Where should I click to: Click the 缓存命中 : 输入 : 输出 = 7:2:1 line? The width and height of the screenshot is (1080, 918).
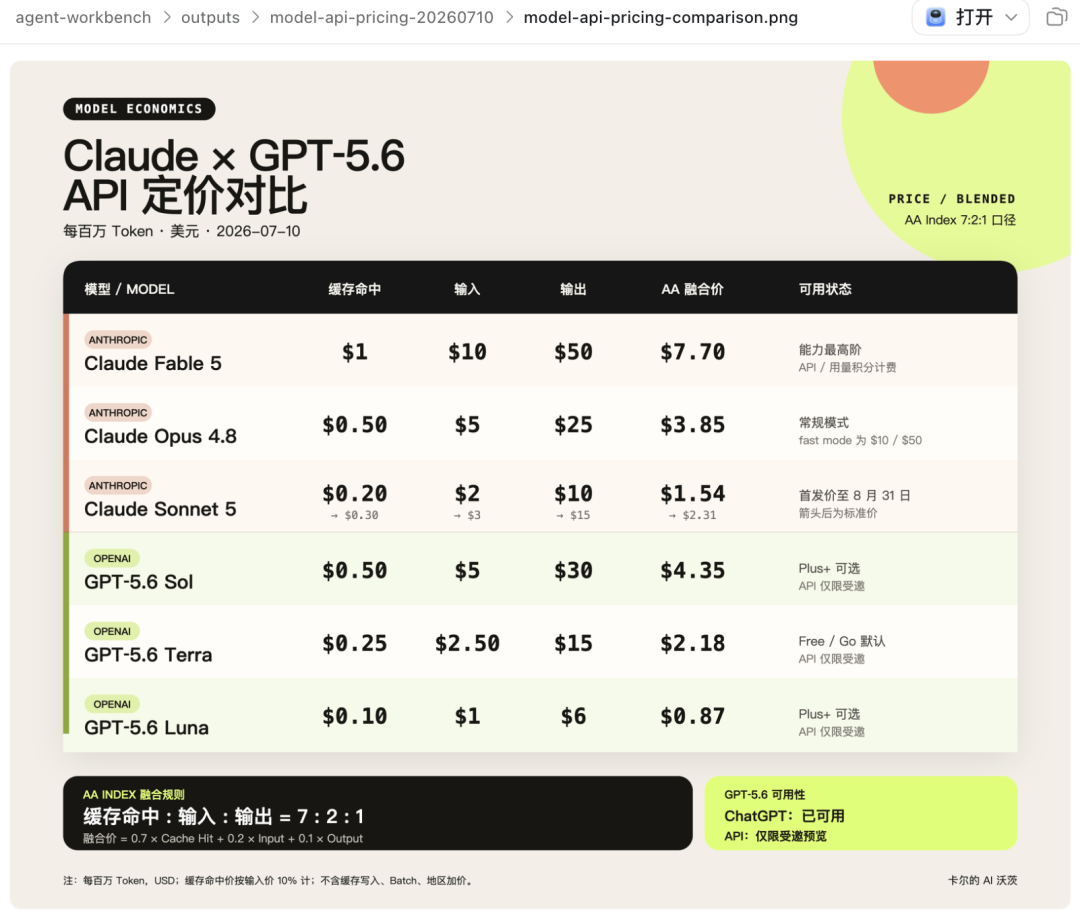click(223, 817)
